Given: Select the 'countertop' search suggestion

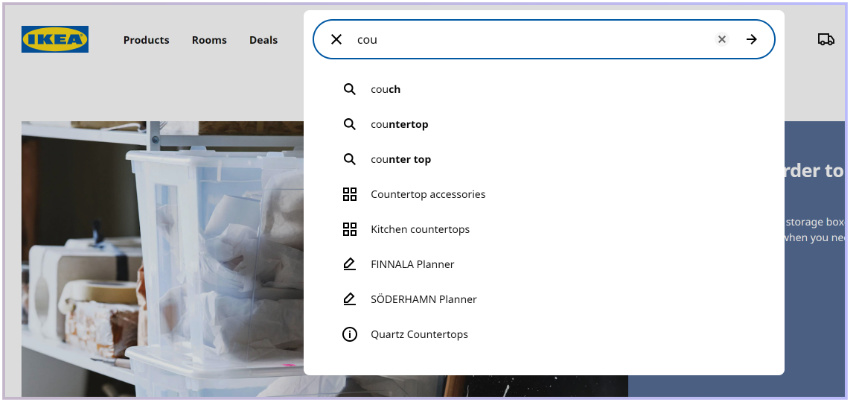Looking at the screenshot, I should tap(399, 124).
